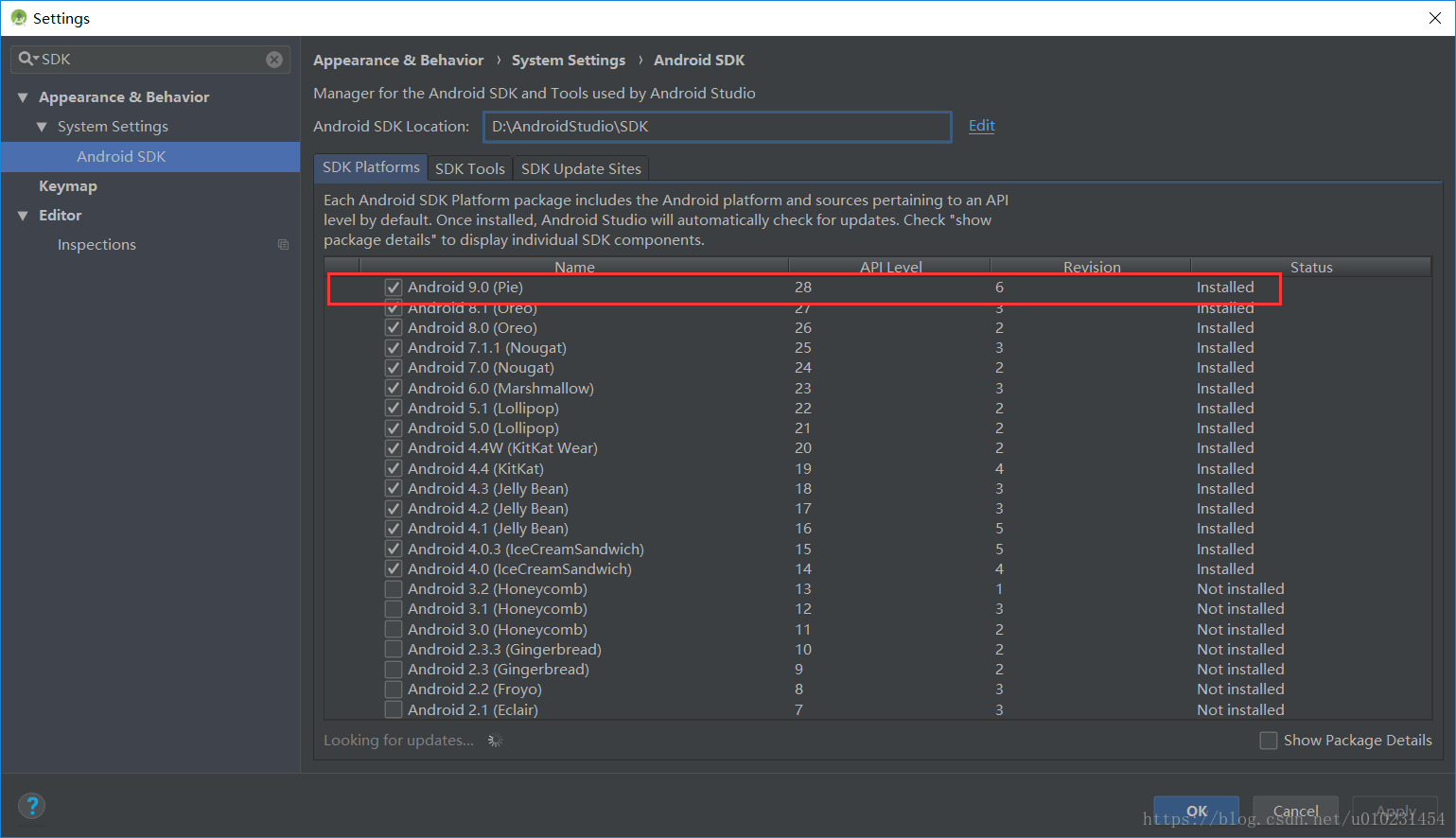Click into the SDK search input field
The height and width of the screenshot is (838, 1456).
coord(151,60)
